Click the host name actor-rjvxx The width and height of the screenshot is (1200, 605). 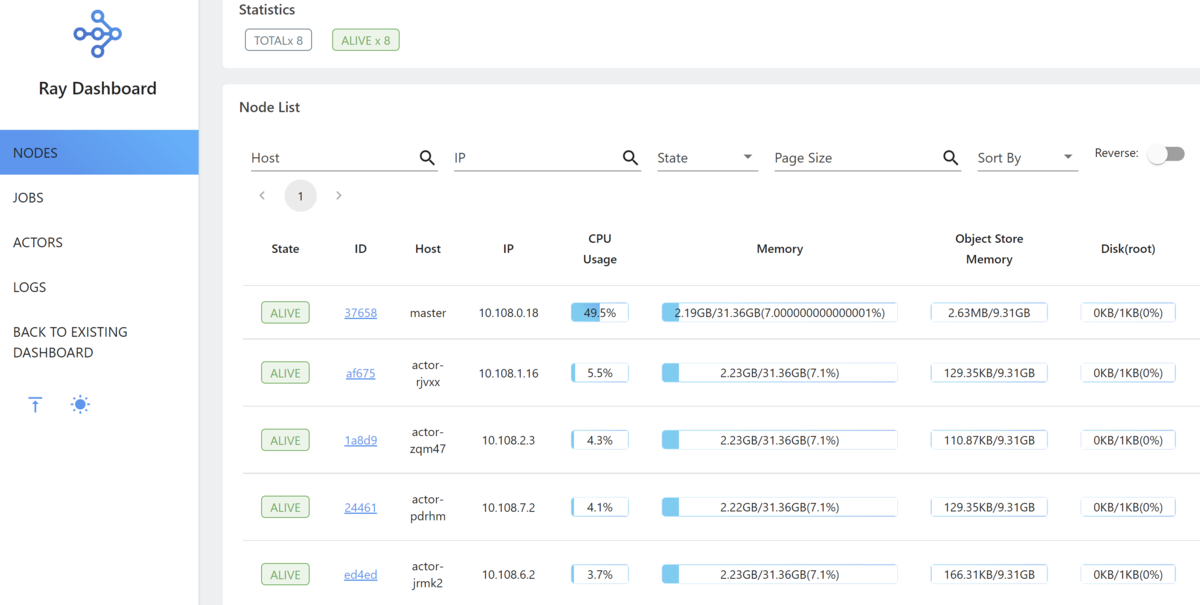tap(428, 373)
